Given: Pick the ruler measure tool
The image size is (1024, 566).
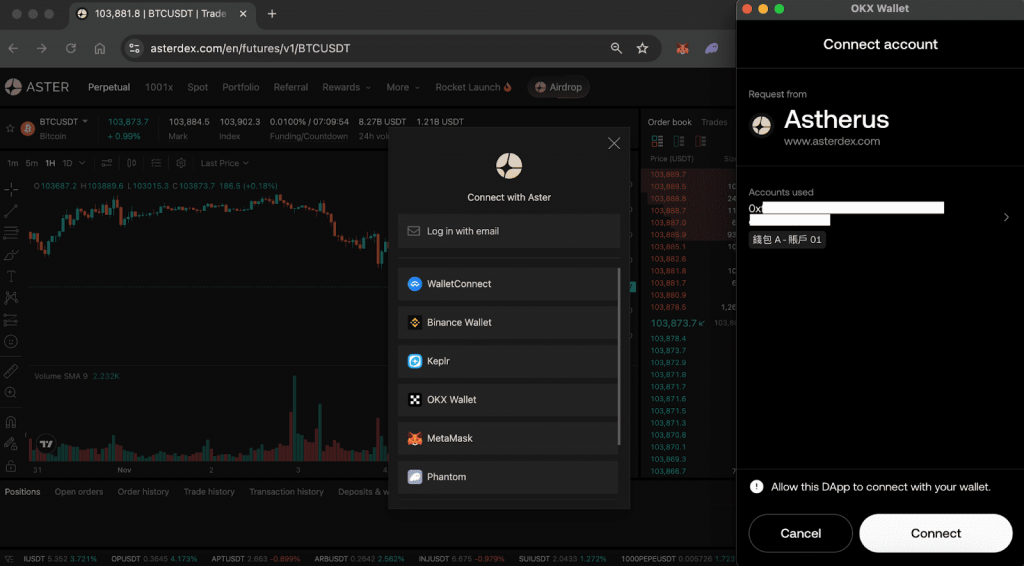Looking at the screenshot, I should tap(11, 370).
